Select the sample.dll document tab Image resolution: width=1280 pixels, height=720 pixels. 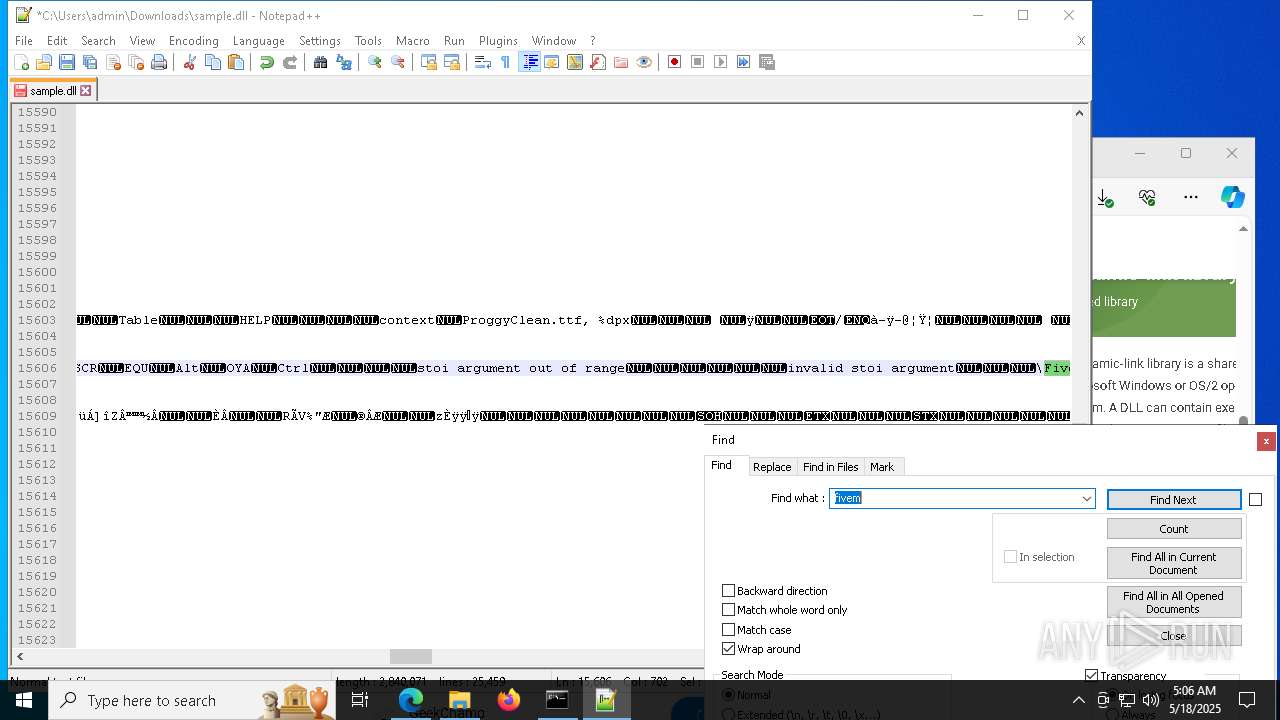point(51,90)
